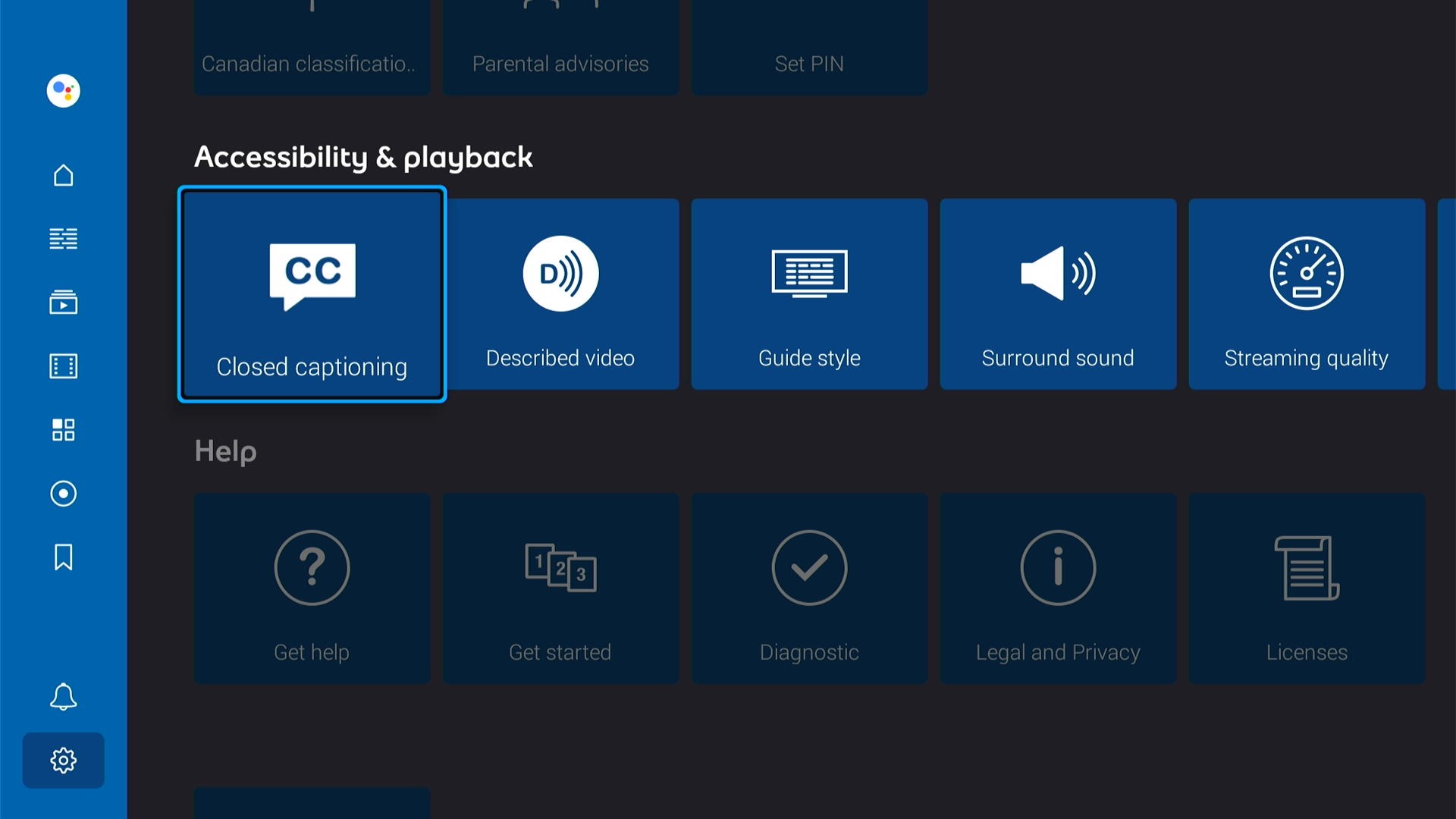The height and width of the screenshot is (819, 1456).
Task: Open Streaming quality settings
Action: click(x=1306, y=294)
